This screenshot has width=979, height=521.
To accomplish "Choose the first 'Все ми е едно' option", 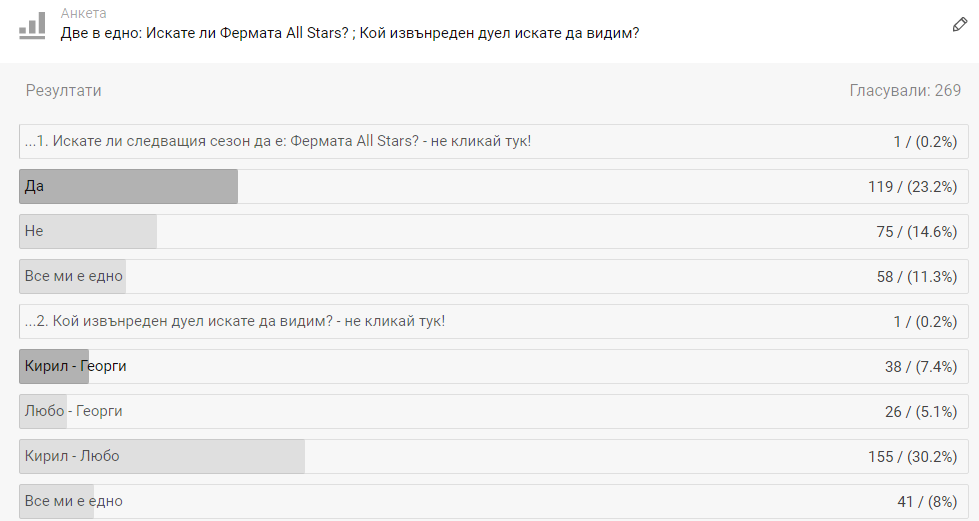I will click(x=494, y=276).
